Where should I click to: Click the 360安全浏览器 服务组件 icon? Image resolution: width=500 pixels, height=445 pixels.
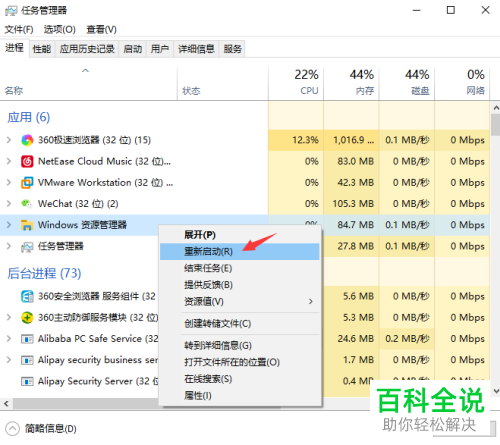[27, 296]
